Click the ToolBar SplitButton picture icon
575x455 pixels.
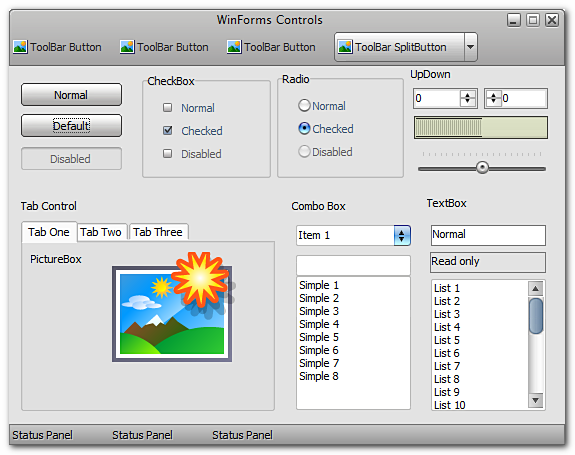tap(345, 47)
